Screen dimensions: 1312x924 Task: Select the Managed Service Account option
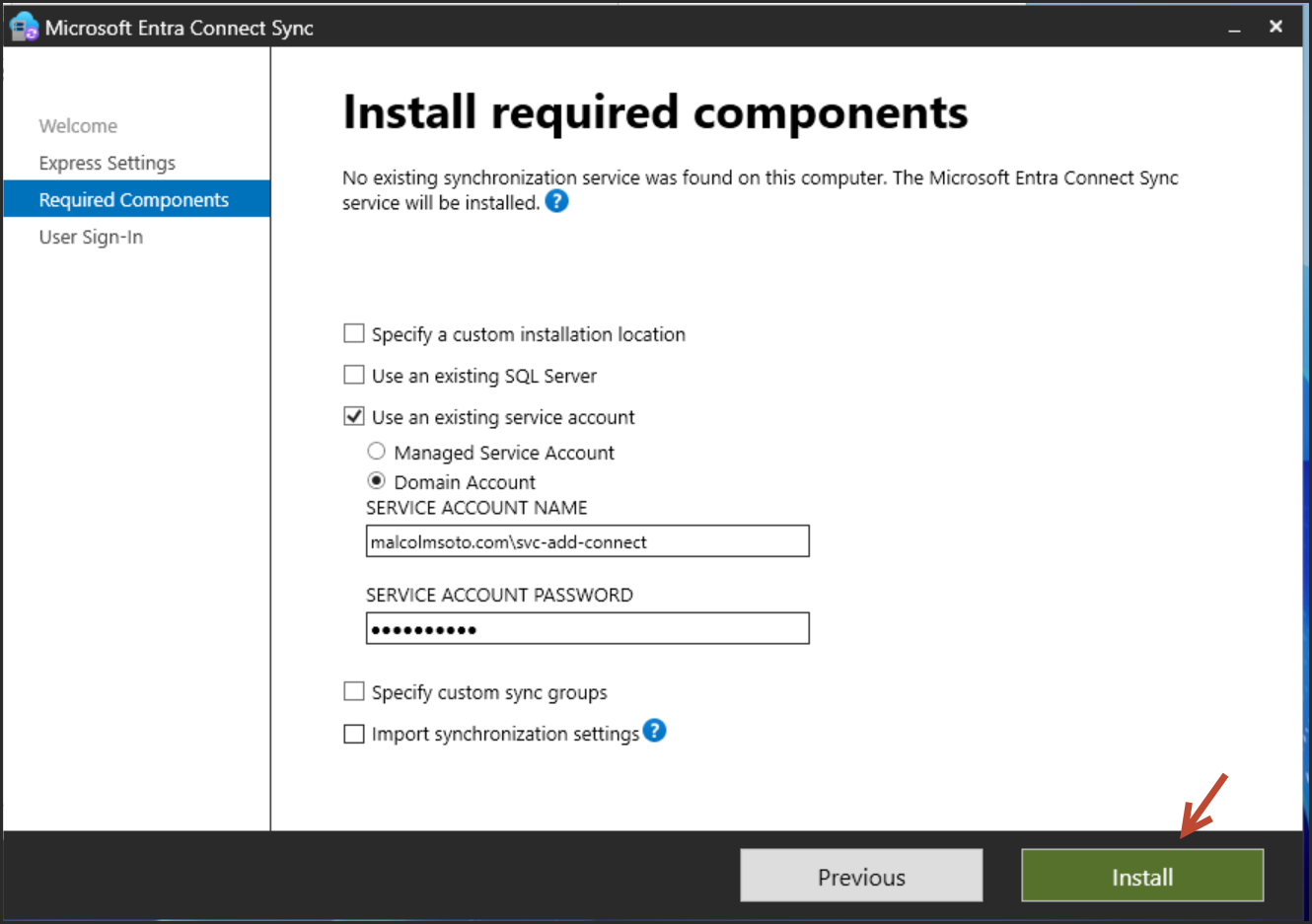376,452
